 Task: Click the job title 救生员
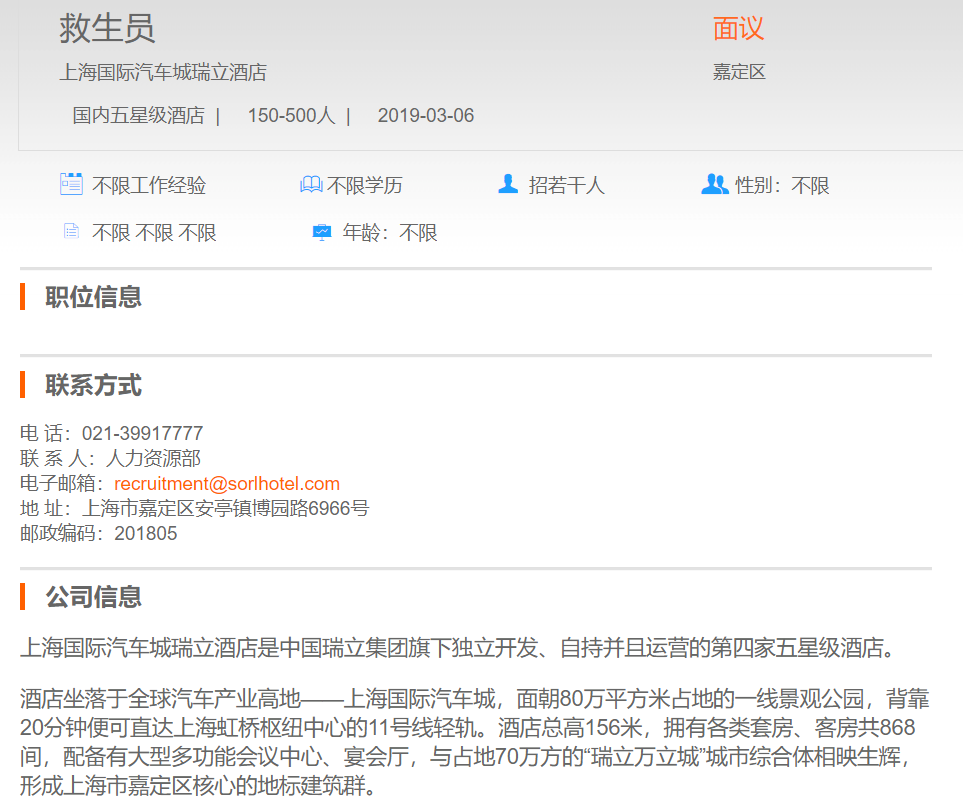107,29
